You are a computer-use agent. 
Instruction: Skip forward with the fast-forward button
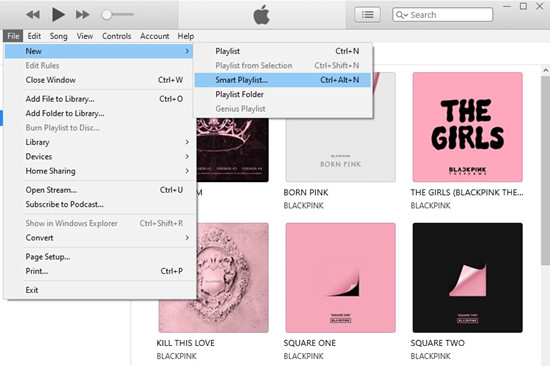coord(82,15)
